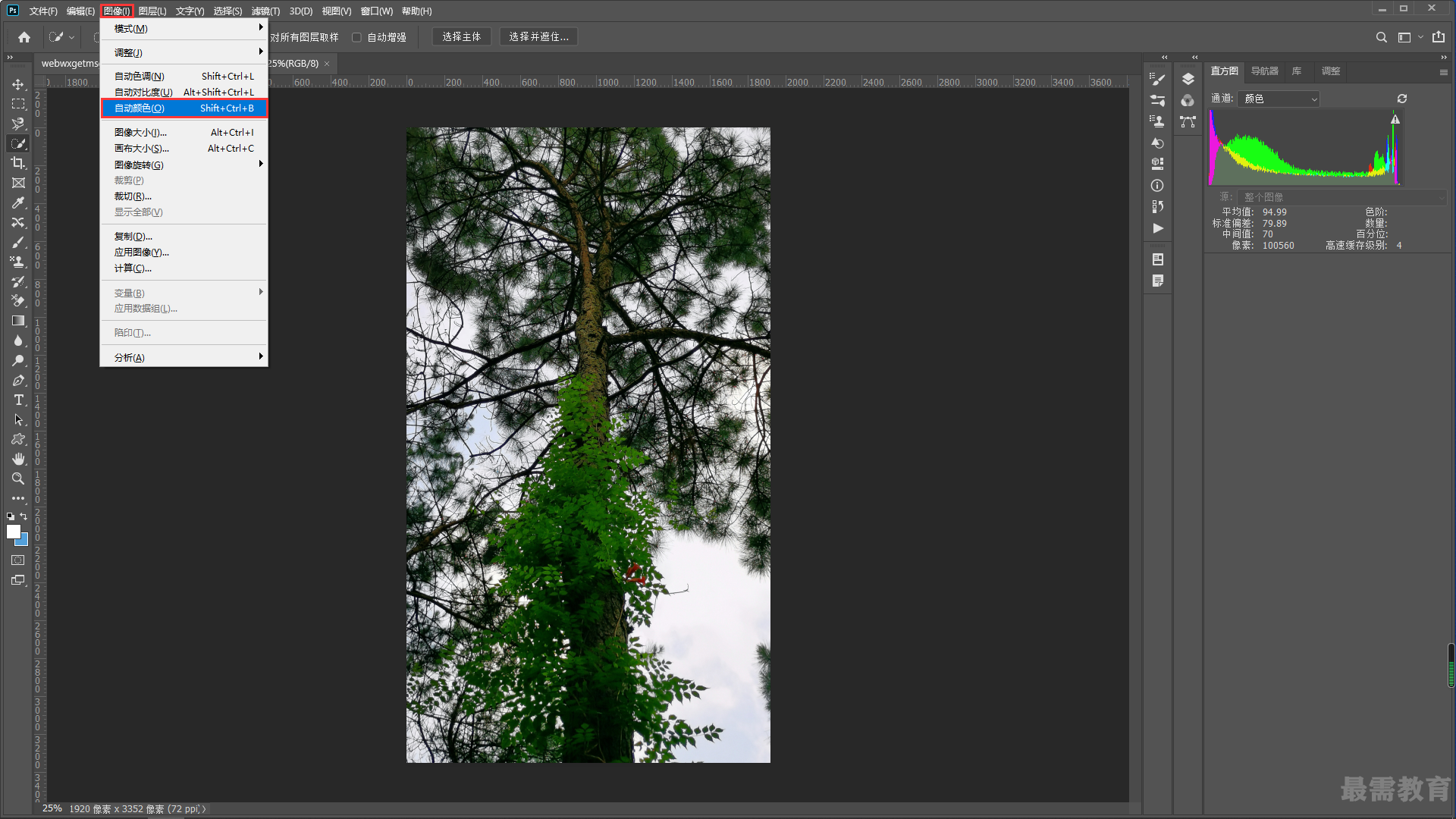The width and height of the screenshot is (1456, 819).
Task: Open the Layers panel icon
Action: [1188, 79]
